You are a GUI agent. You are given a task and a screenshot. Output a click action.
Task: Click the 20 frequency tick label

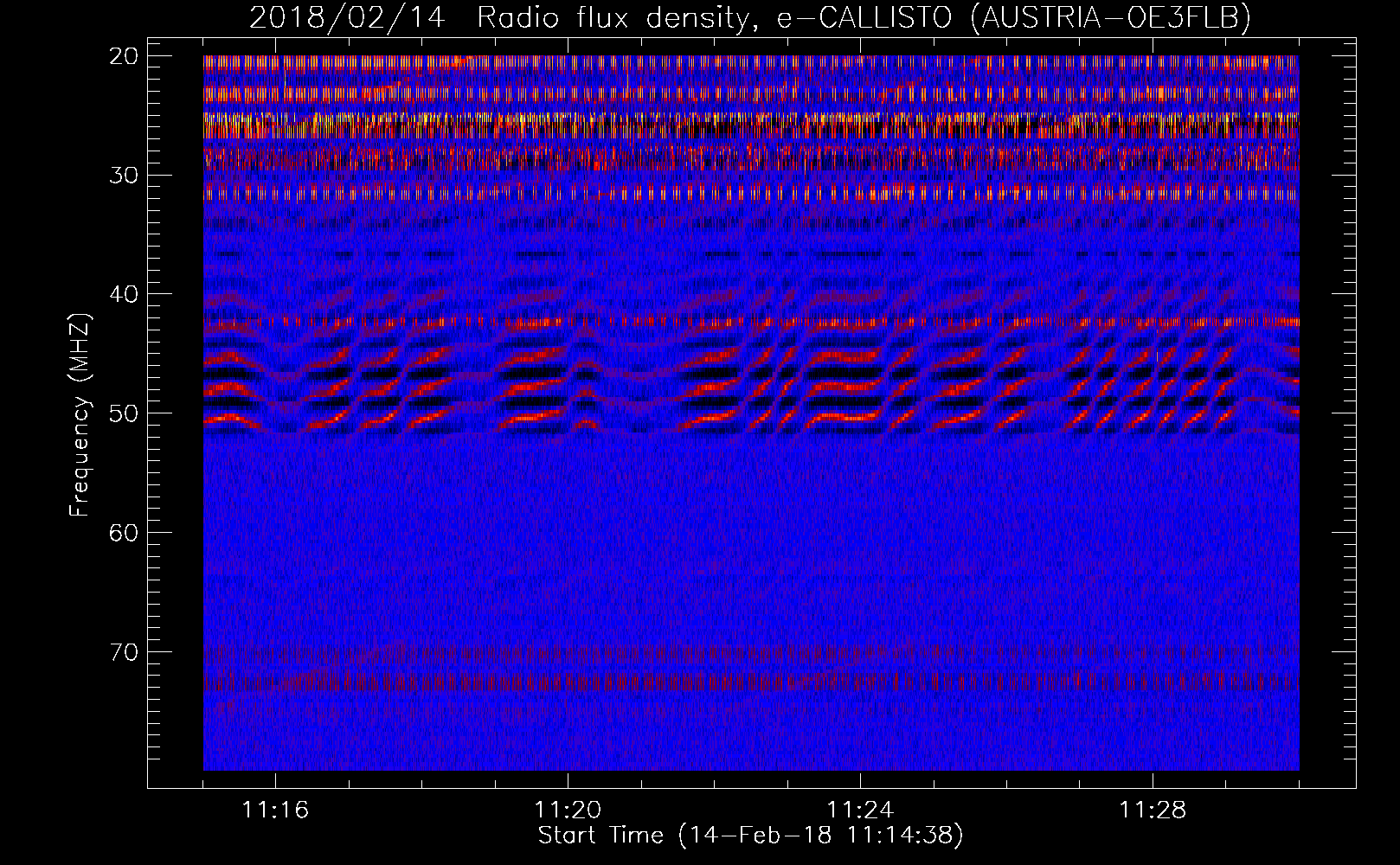pyautogui.click(x=125, y=56)
